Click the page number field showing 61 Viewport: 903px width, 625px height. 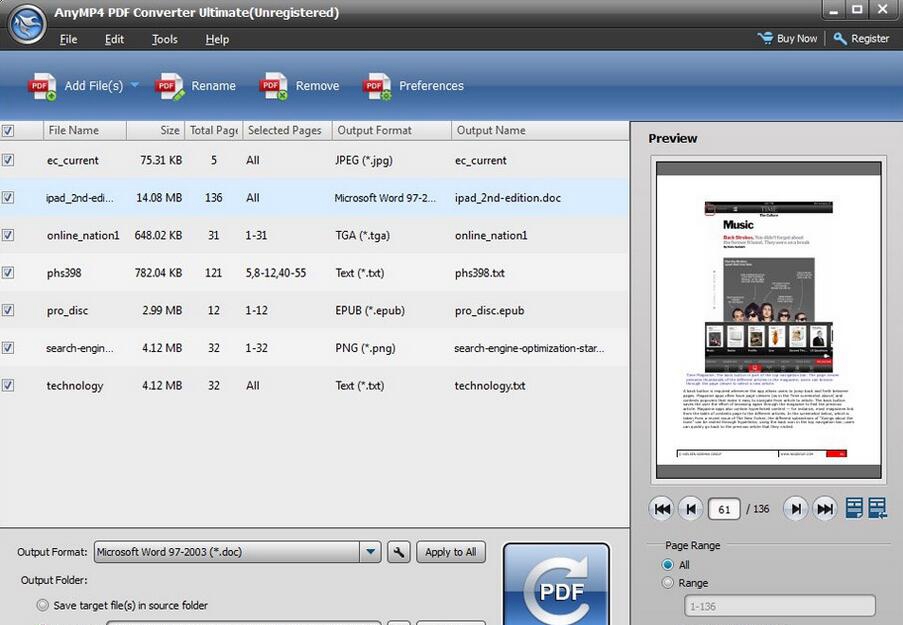[x=724, y=509]
